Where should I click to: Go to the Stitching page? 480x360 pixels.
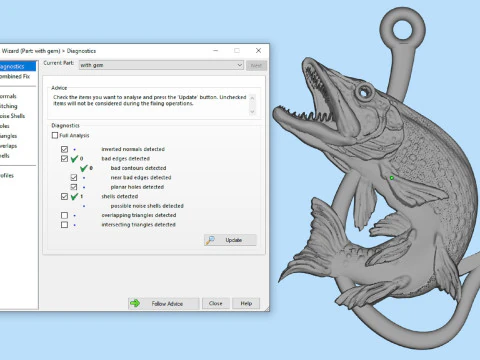(9, 106)
